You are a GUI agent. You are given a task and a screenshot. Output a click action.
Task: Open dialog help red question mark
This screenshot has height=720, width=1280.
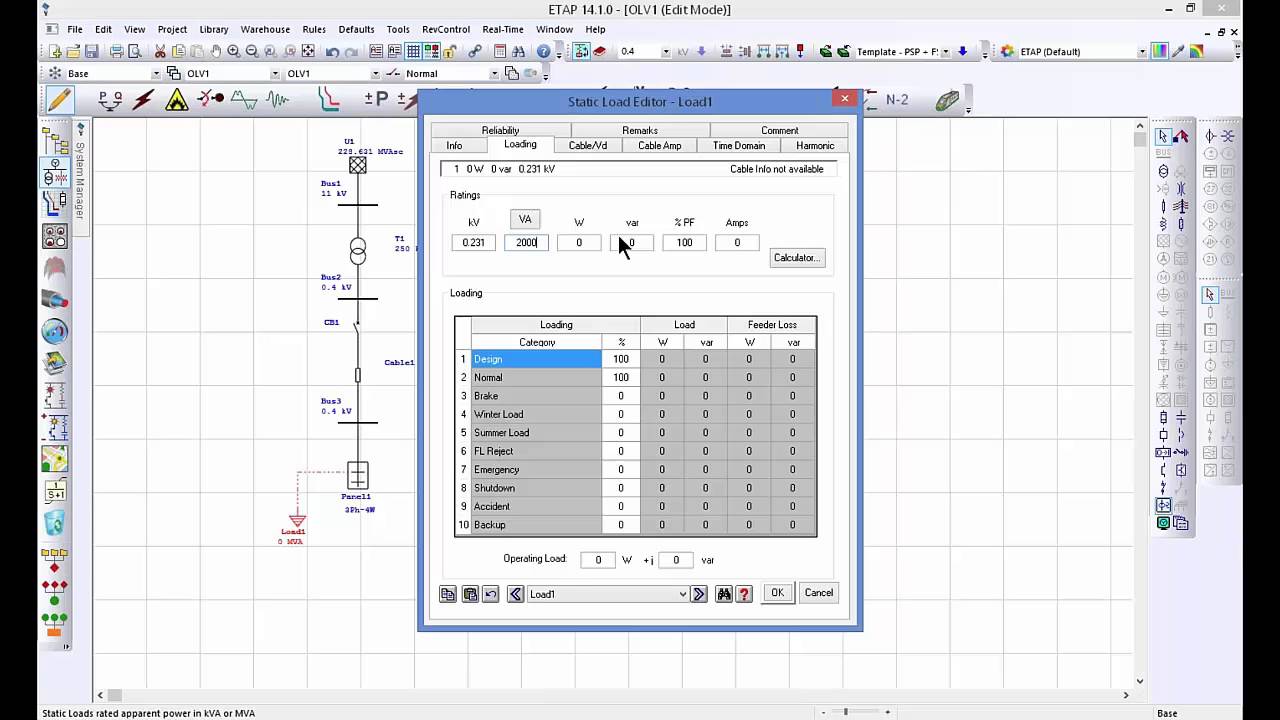tap(744, 594)
